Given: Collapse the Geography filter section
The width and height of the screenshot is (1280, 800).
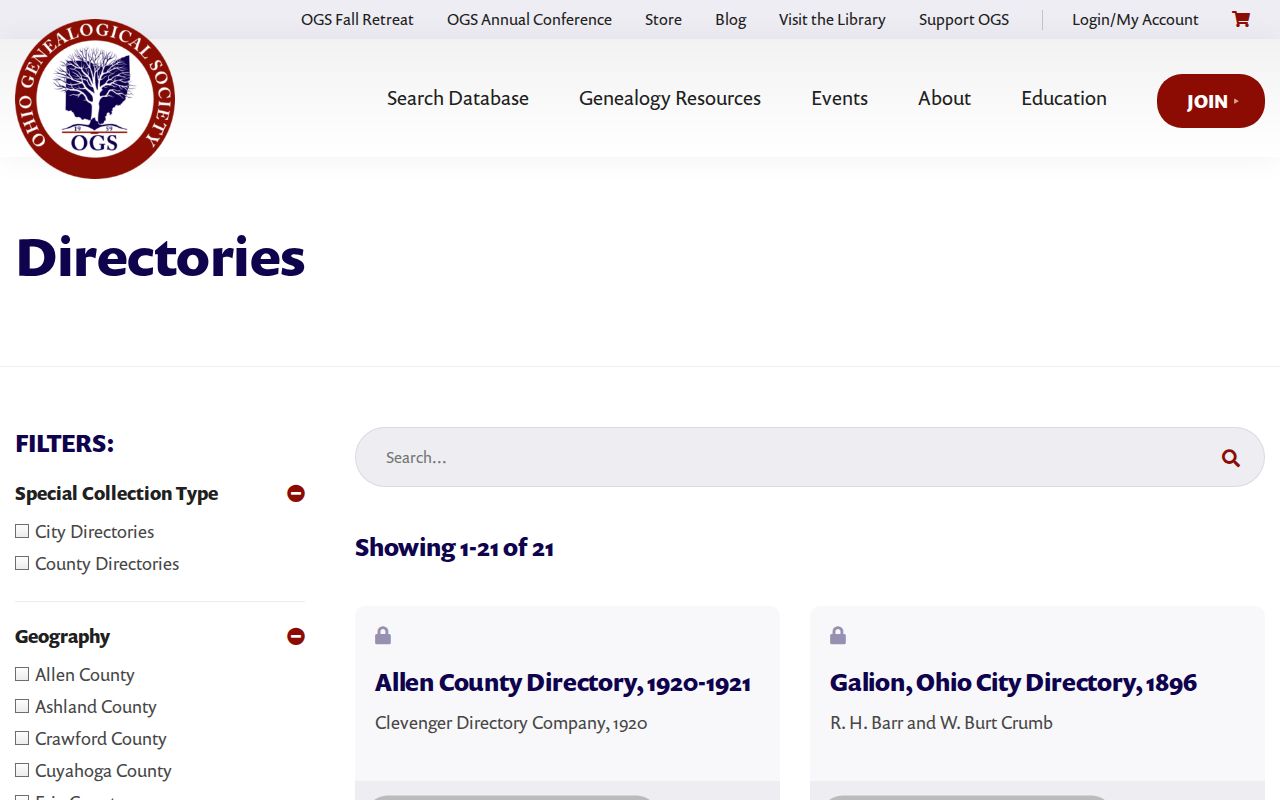Looking at the screenshot, I should click(296, 636).
